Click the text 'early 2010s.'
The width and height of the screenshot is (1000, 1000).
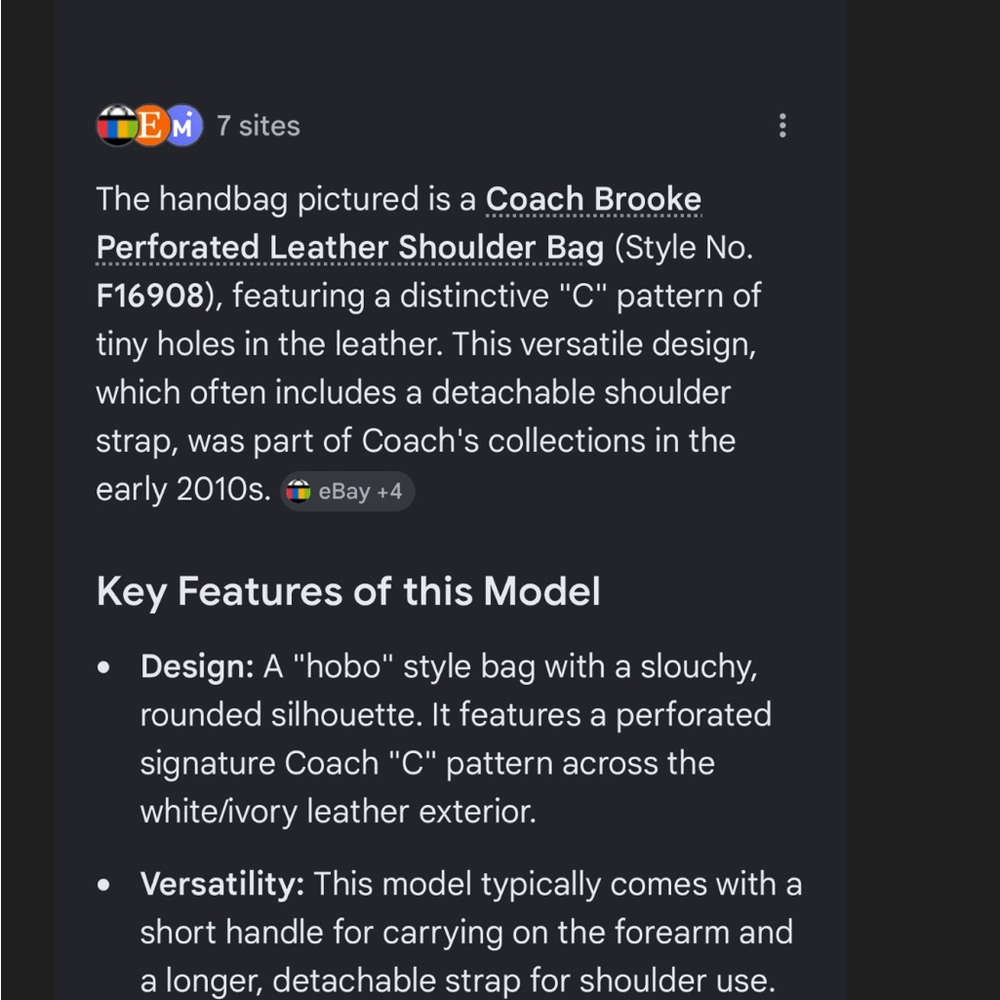[x=184, y=490]
